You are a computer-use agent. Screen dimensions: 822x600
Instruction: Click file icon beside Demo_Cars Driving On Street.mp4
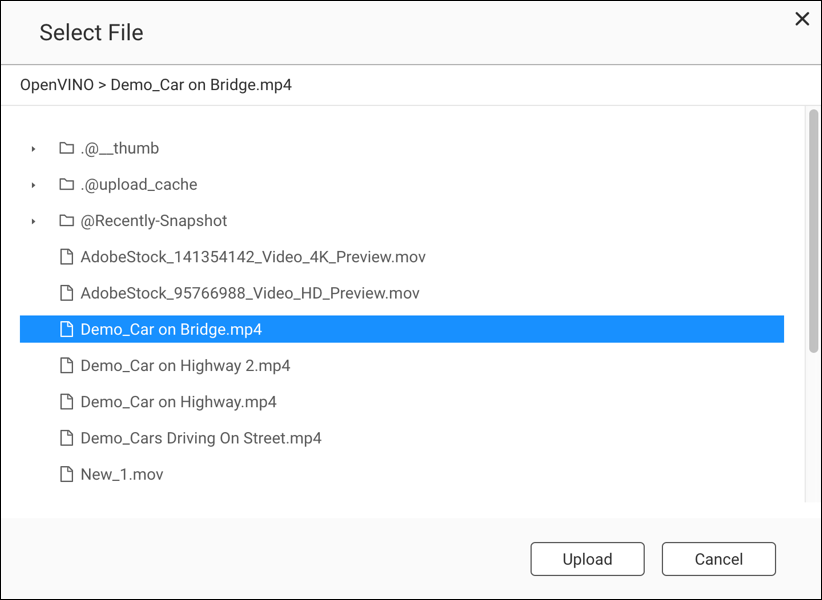[x=67, y=438]
